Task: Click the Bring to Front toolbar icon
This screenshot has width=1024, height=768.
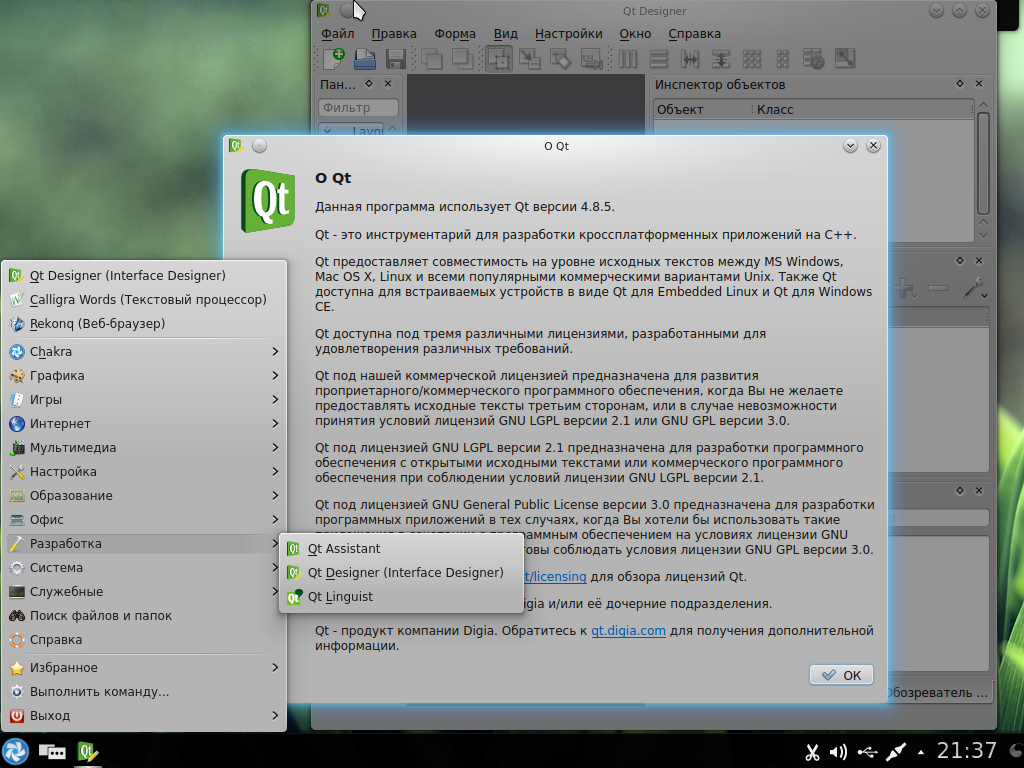Action: coord(462,59)
